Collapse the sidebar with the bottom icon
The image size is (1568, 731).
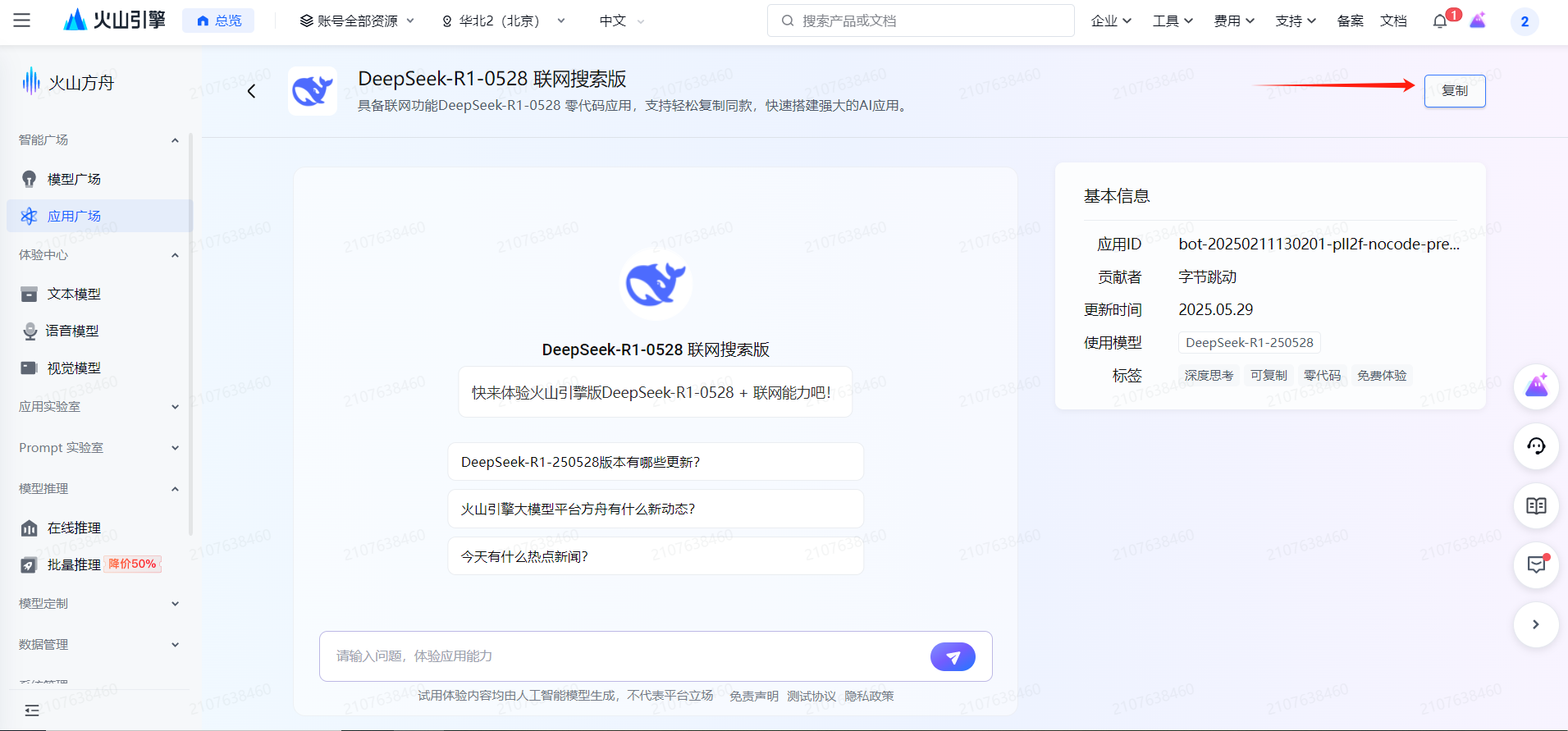32,710
